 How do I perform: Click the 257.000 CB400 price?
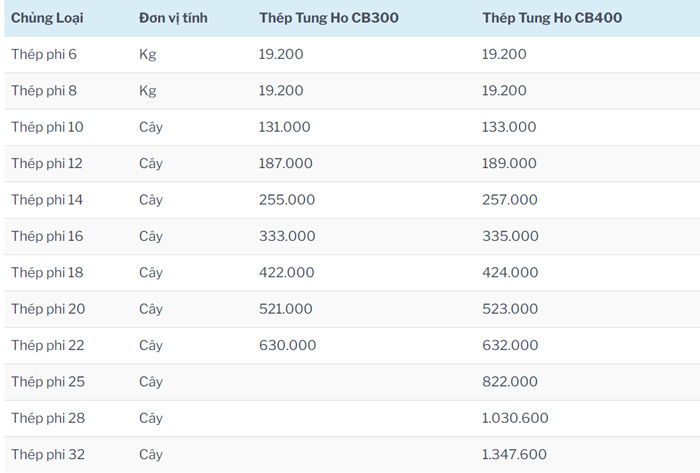pyautogui.click(x=510, y=200)
